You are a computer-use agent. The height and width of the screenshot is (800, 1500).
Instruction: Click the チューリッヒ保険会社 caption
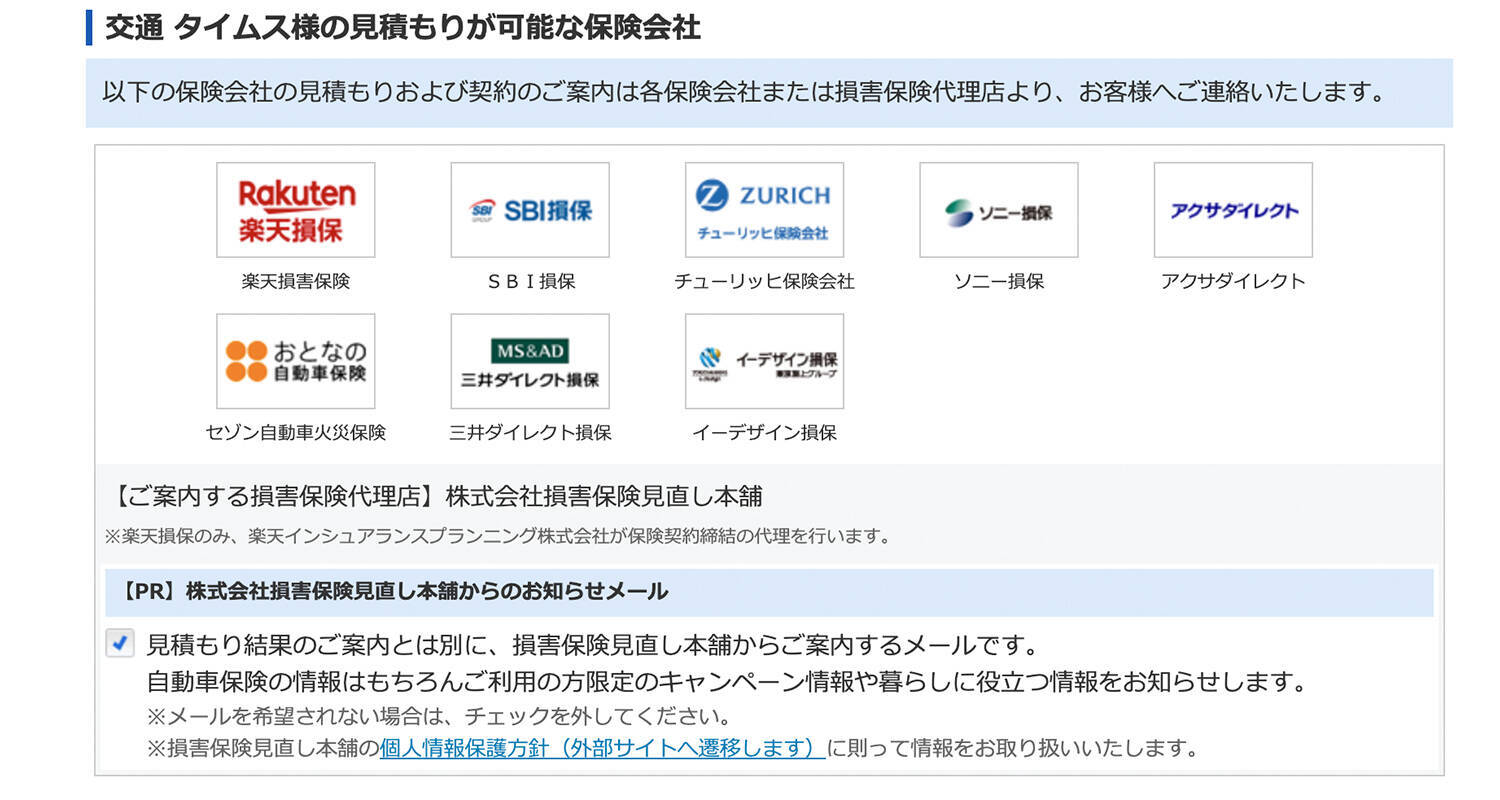tap(764, 282)
